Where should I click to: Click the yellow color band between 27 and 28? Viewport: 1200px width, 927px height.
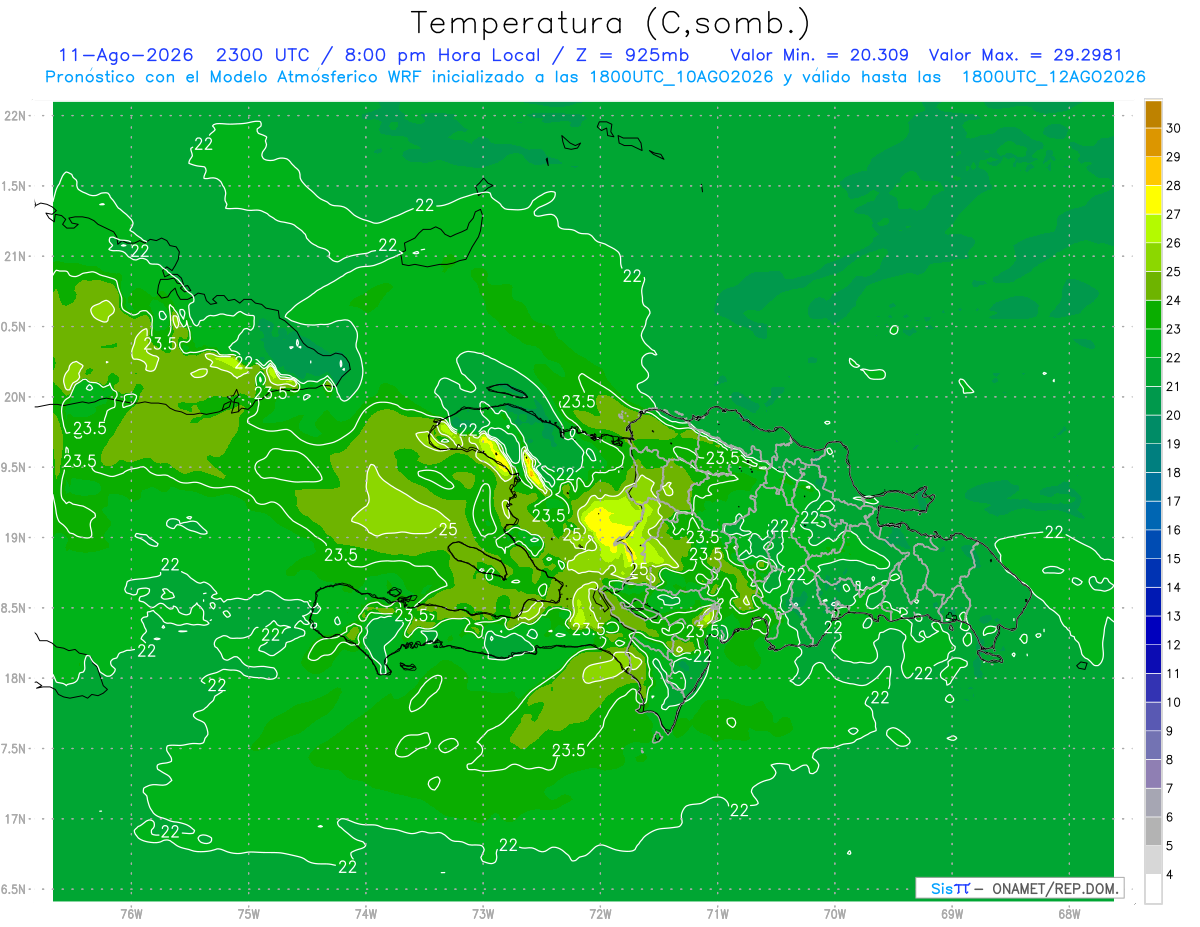(1153, 199)
